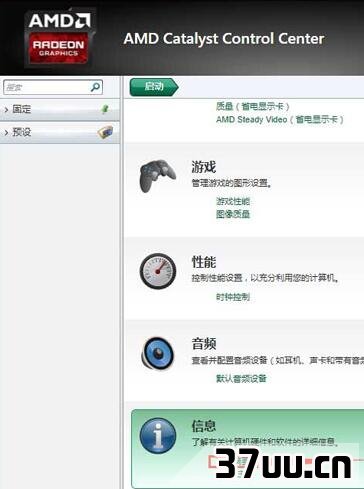Click the 管理游戏的图形设置 description text
The height and width of the screenshot is (489, 364).
pos(231,183)
